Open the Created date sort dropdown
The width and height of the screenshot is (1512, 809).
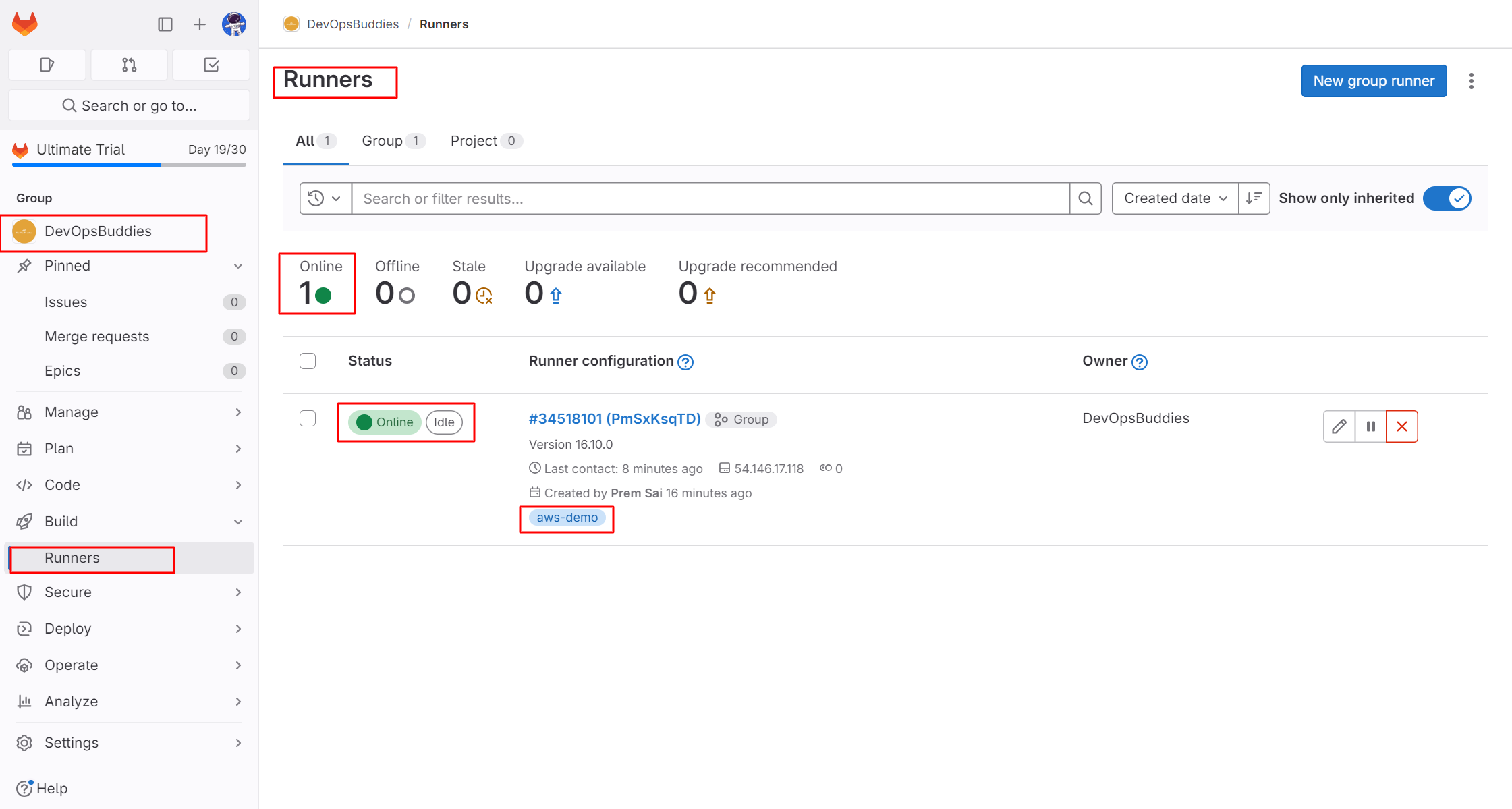[1175, 198]
